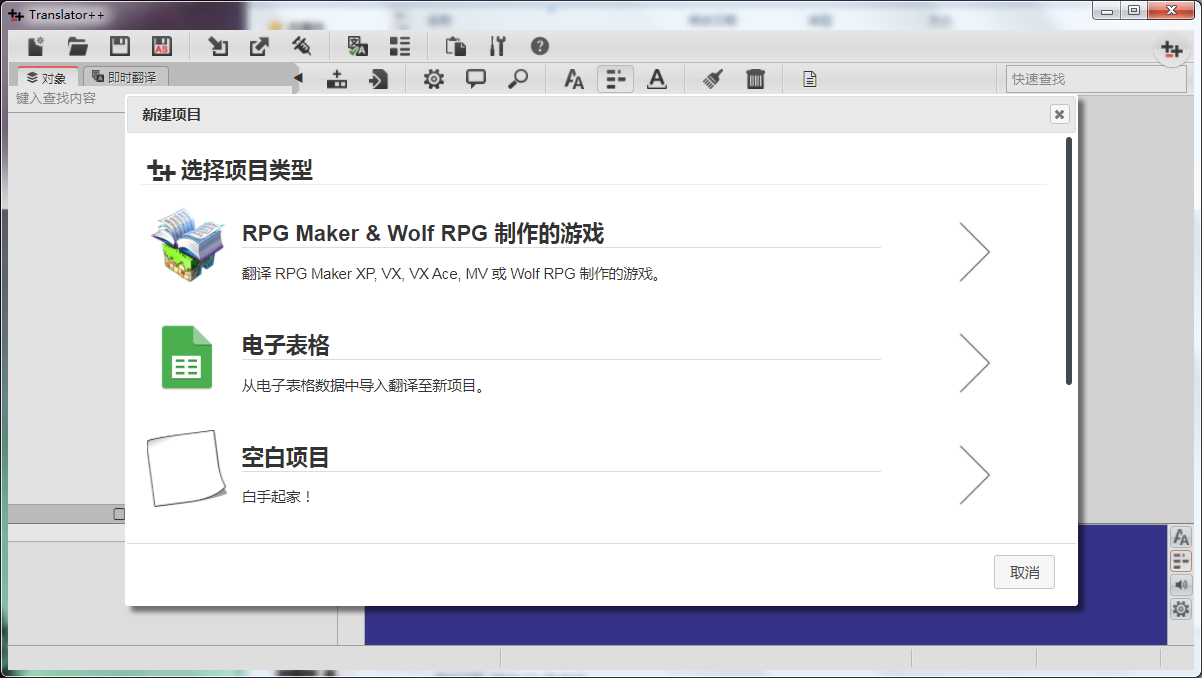Click the red list icon in right sidebar
The width and height of the screenshot is (1202, 678).
tap(1181, 561)
